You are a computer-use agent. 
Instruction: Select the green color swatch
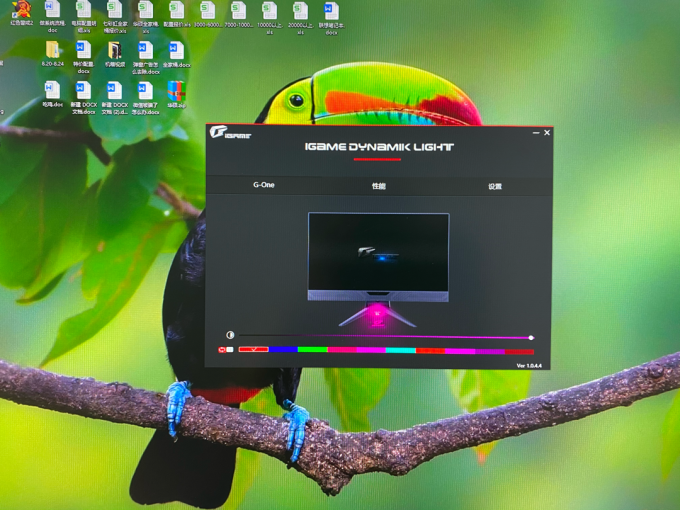pos(312,350)
